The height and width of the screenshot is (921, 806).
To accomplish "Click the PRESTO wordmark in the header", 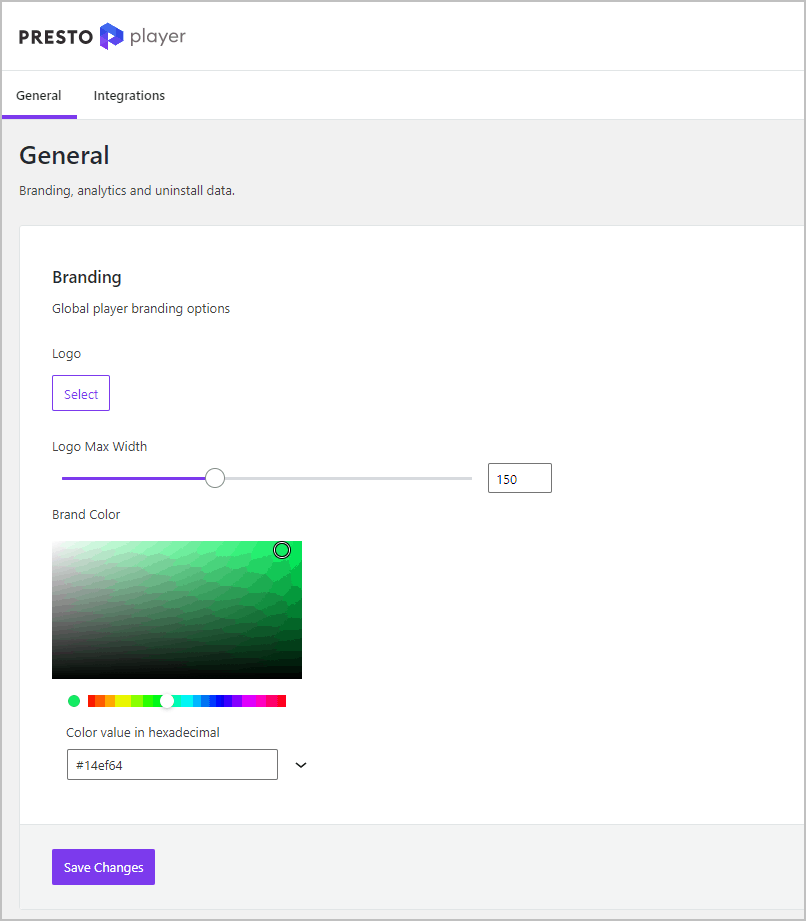I will click(x=55, y=37).
